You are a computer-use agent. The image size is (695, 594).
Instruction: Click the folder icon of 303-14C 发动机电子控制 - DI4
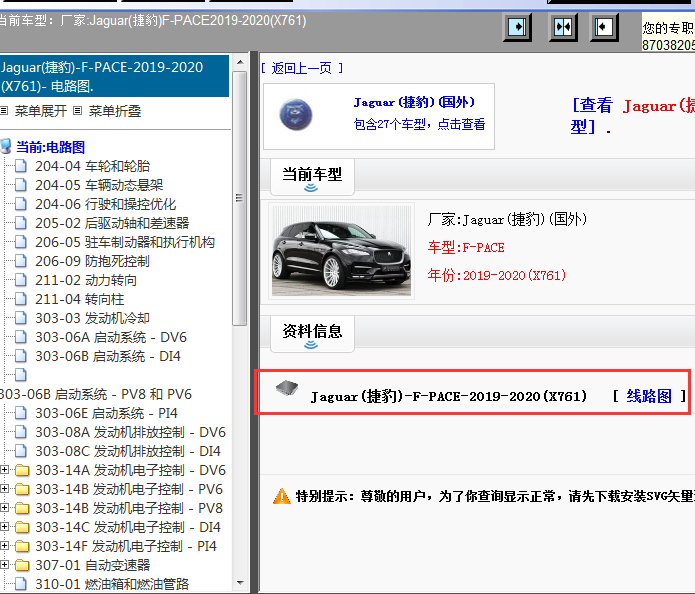point(22,528)
